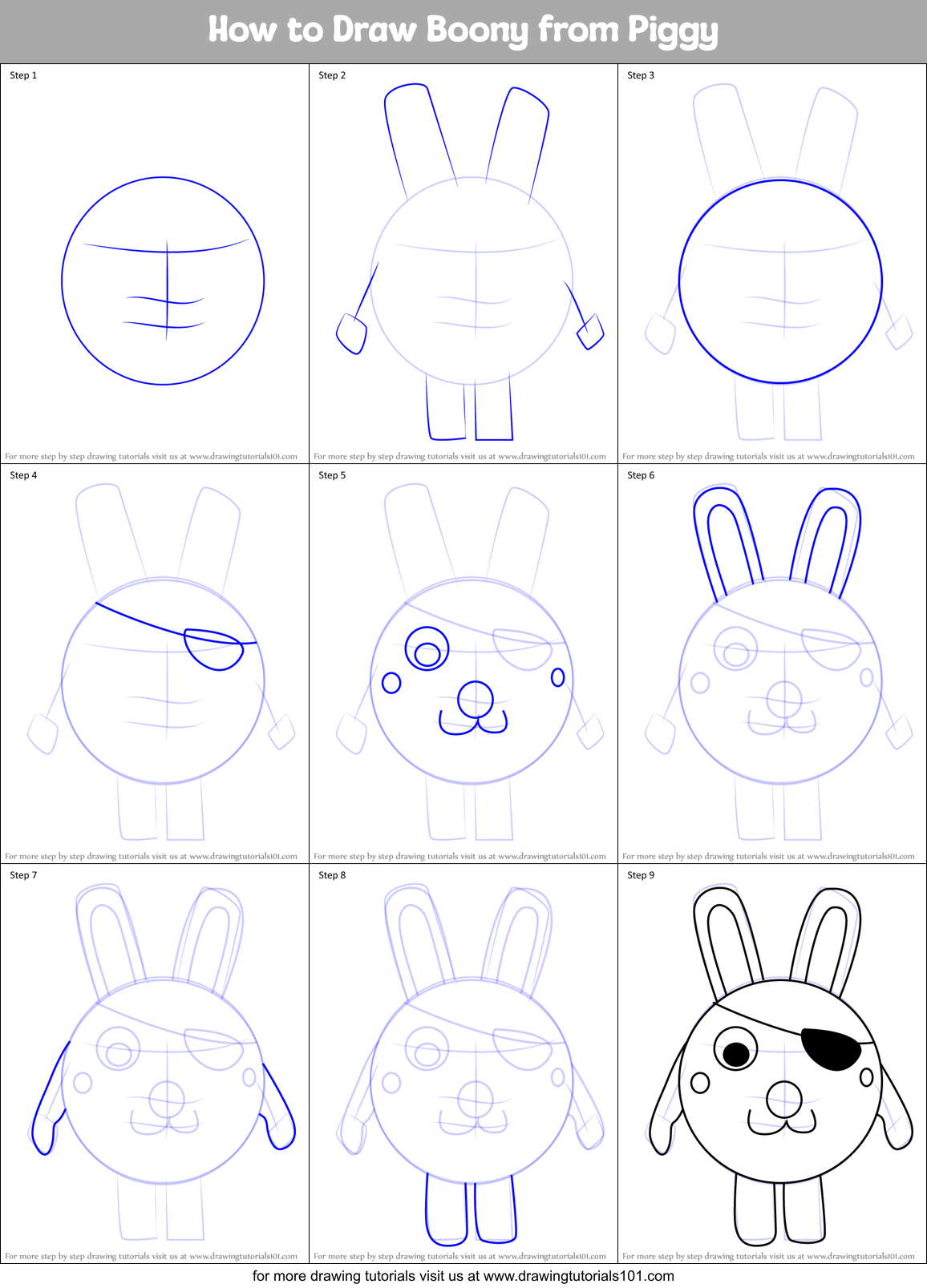
Task: Click the Step 9 panel website credit line
Action: point(768,1256)
